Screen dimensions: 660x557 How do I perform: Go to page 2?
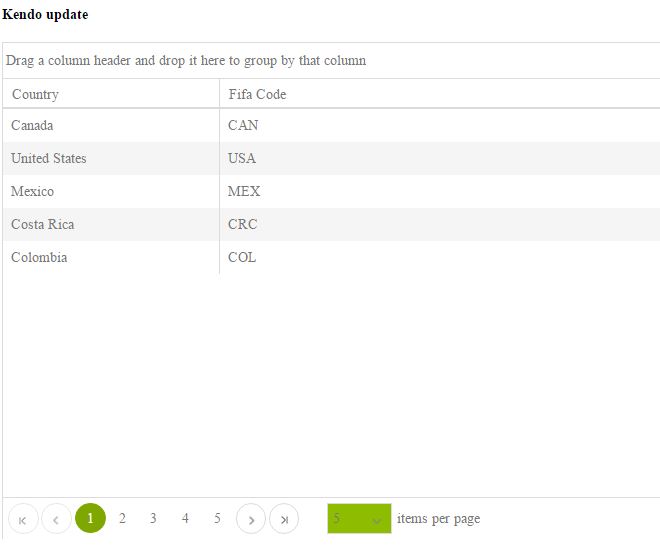tap(122, 518)
